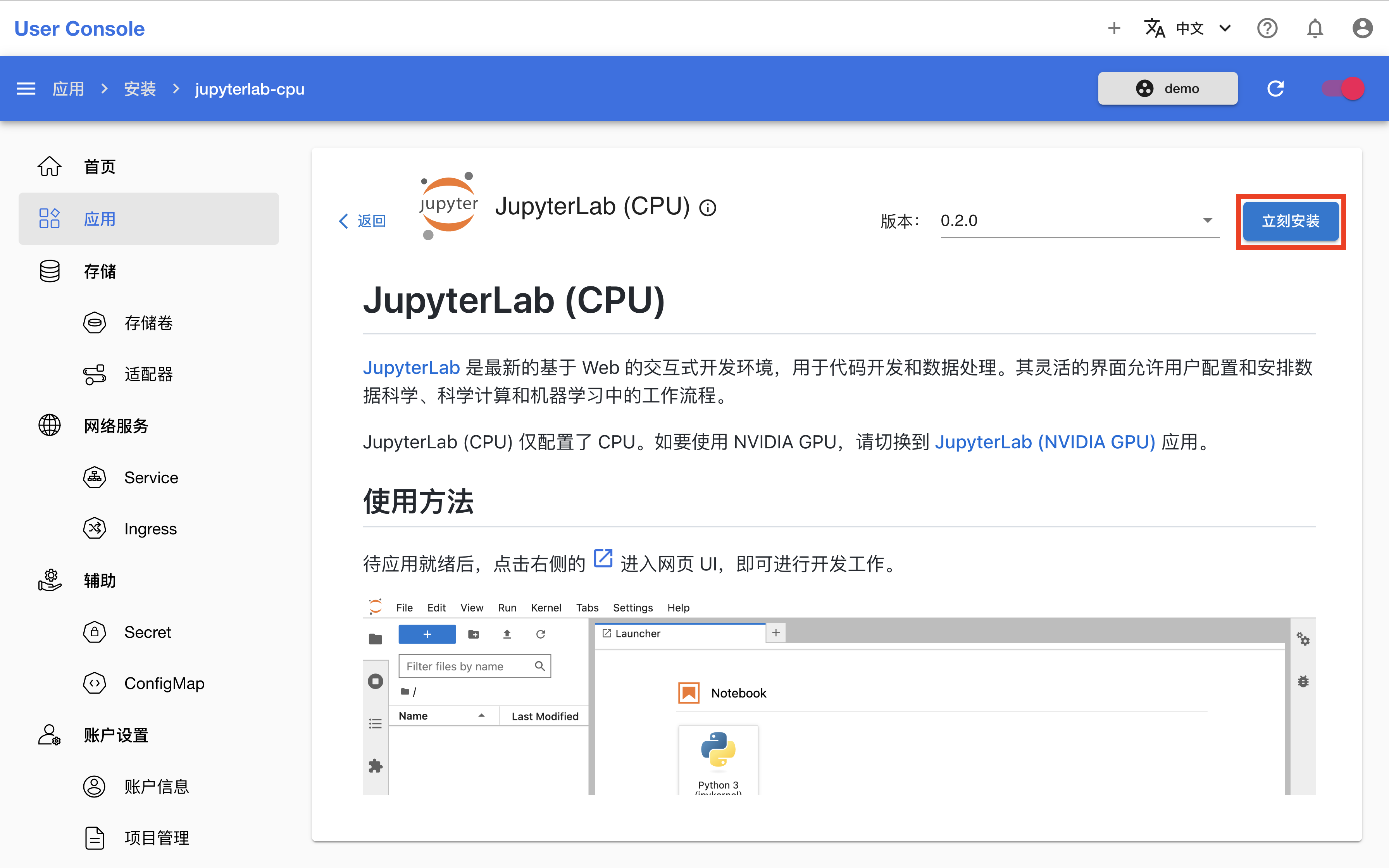Screen dimensions: 1389x868
Task: Click 应用 in the breadcrumb
Action: point(68,88)
